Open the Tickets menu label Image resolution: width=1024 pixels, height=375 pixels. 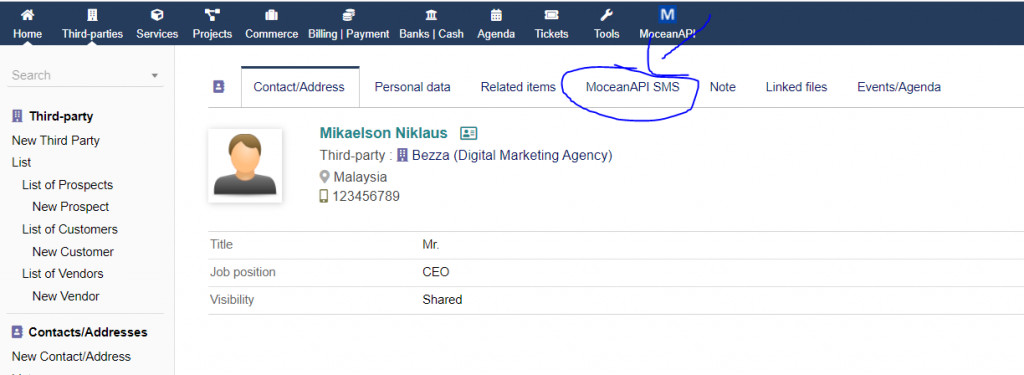pyautogui.click(x=551, y=34)
